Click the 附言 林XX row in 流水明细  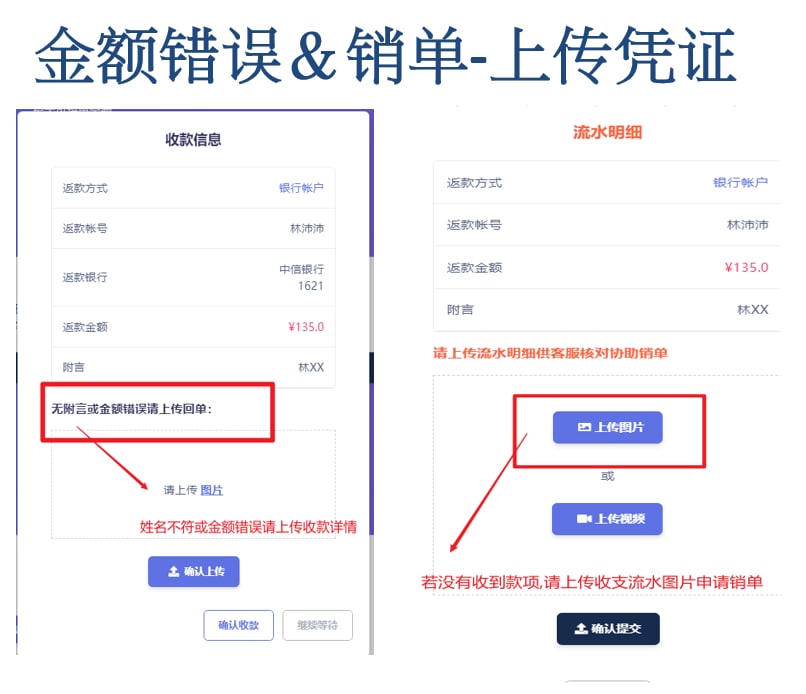click(x=607, y=309)
